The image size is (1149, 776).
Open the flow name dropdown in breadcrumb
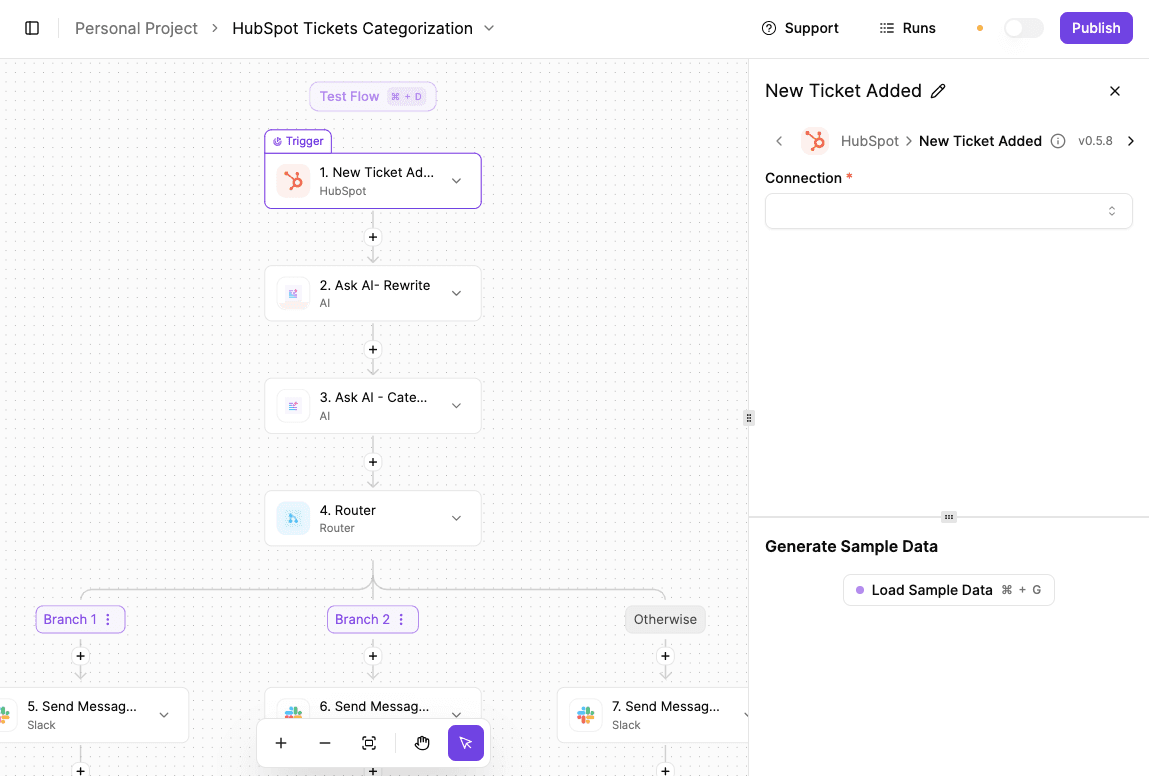[489, 28]
